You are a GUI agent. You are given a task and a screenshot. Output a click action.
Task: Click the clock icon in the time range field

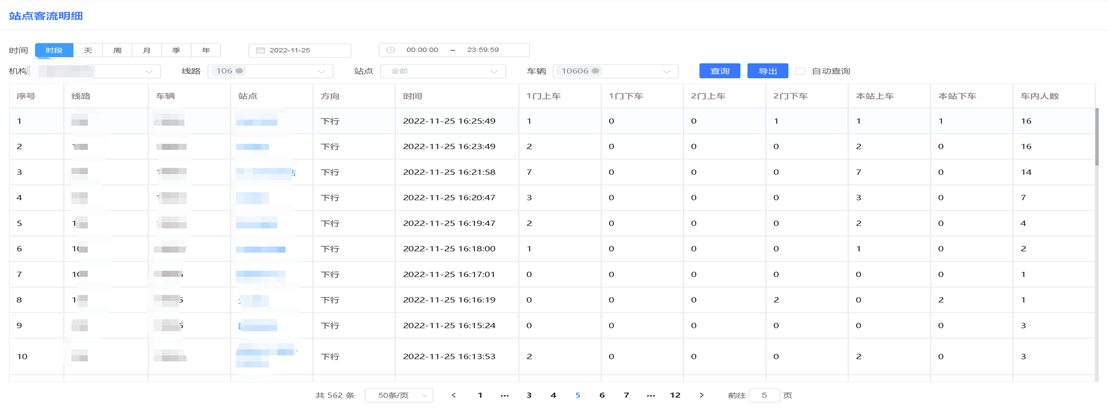click(391, 50)
